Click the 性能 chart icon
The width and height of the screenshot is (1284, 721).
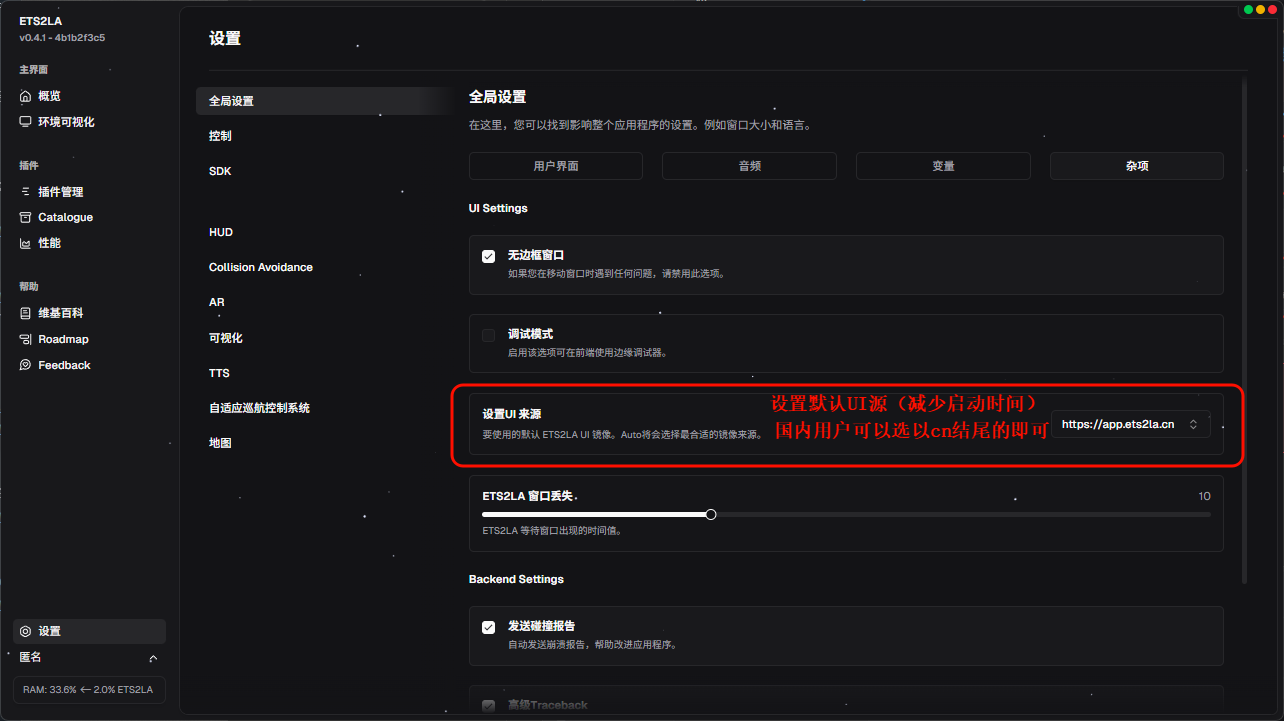pos(26,243)
